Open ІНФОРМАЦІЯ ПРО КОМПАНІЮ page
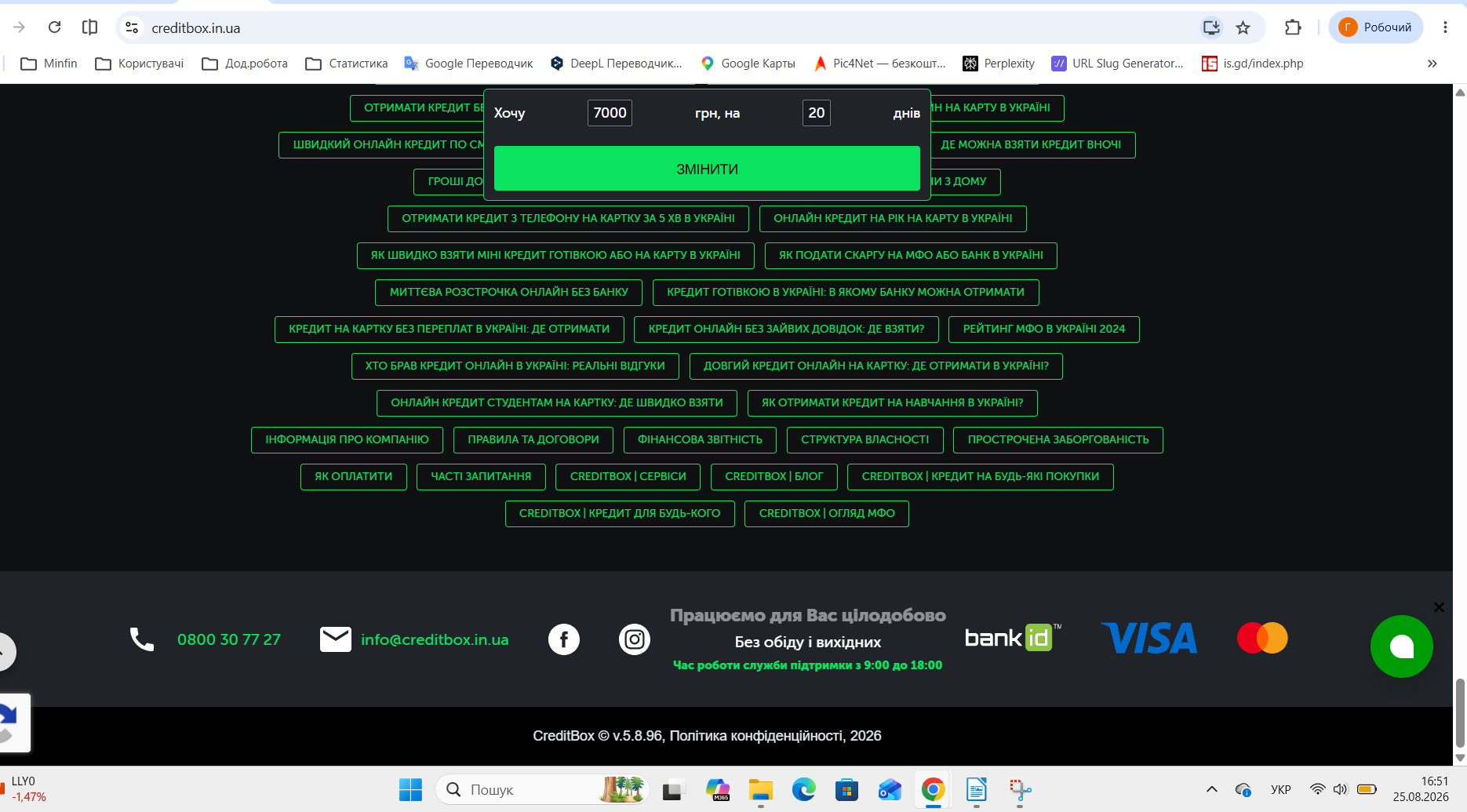The width and height of the screenshot is (1467, 812). click(x=347, y=440)
